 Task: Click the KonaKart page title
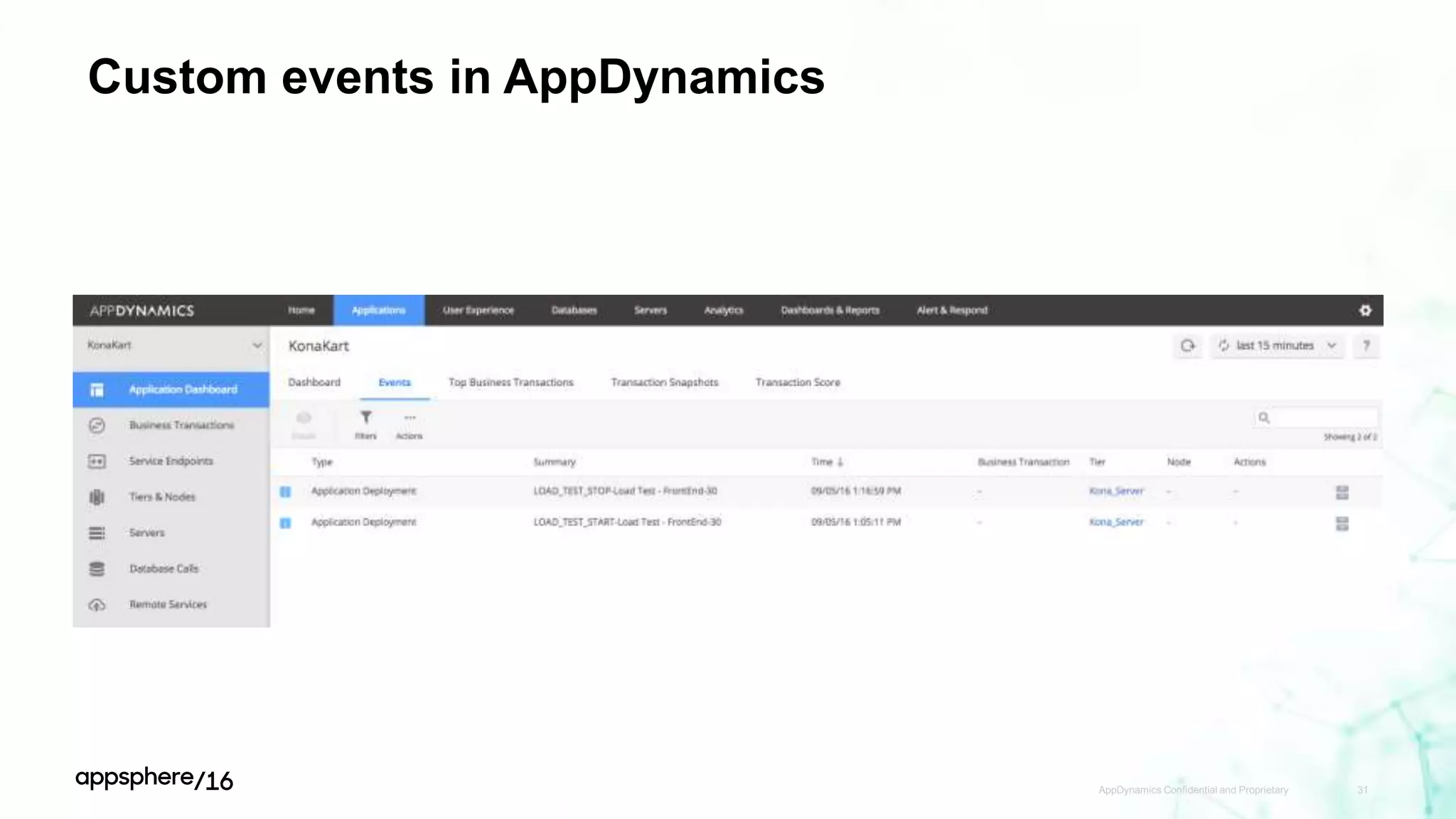pyautogui.click(x=318, y=346)
